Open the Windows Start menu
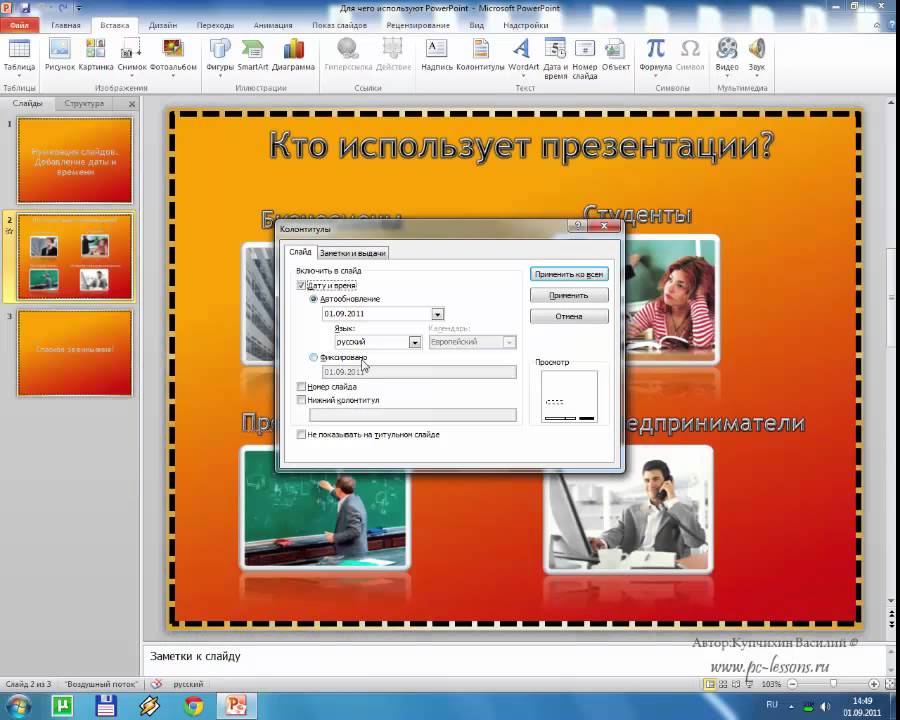 click(18, 705)
